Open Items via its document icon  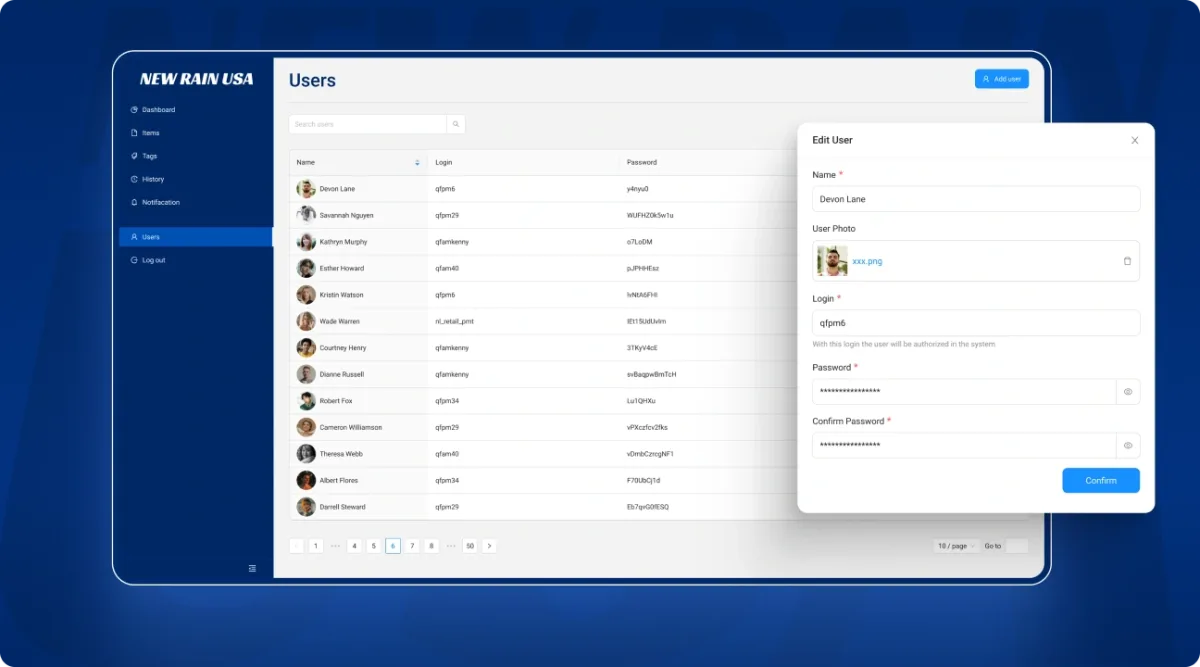134,133
